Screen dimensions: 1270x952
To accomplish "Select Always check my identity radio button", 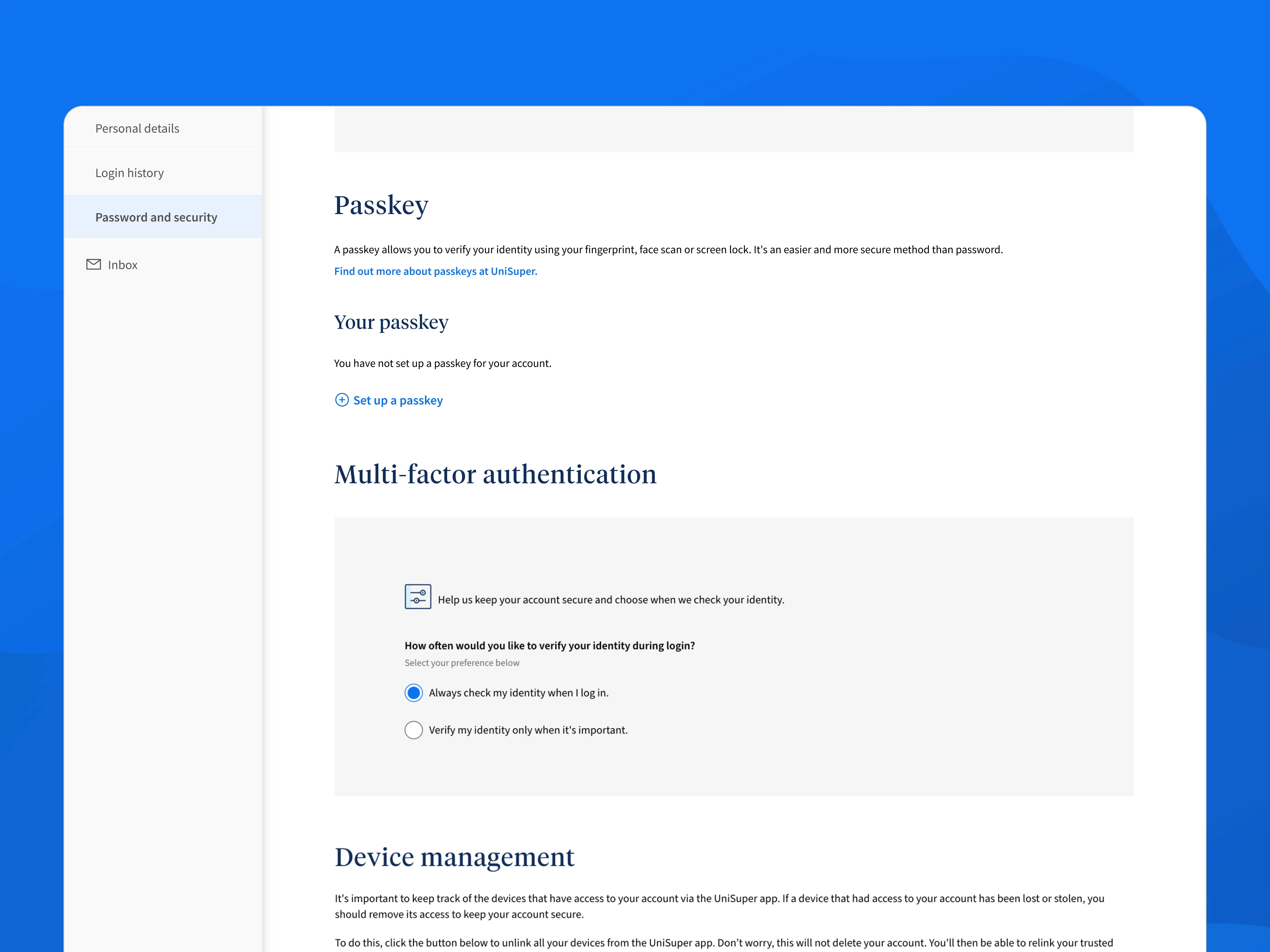I will point(413,693).
